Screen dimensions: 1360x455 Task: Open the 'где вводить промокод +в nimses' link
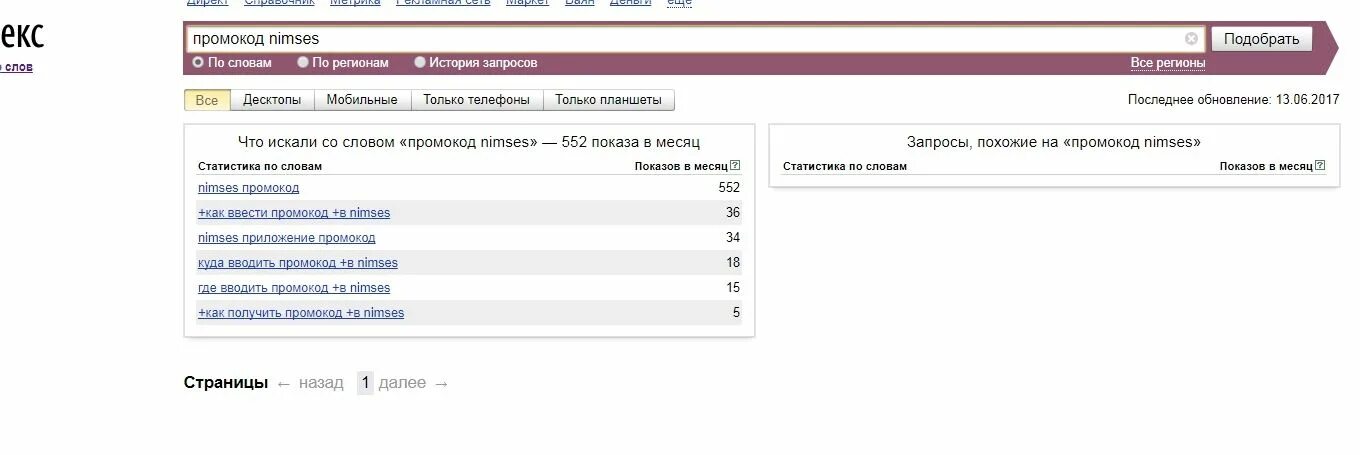click(294, 288)
